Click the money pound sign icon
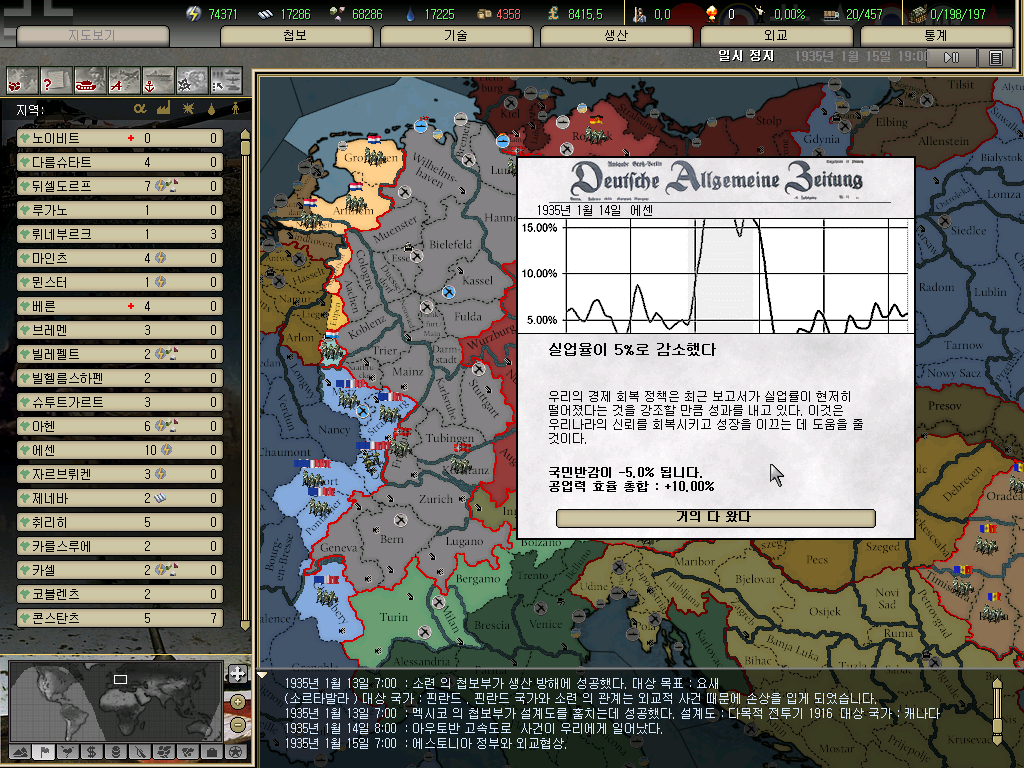The height and width of the screenshot is (768, 1024). tap(553, 14)
